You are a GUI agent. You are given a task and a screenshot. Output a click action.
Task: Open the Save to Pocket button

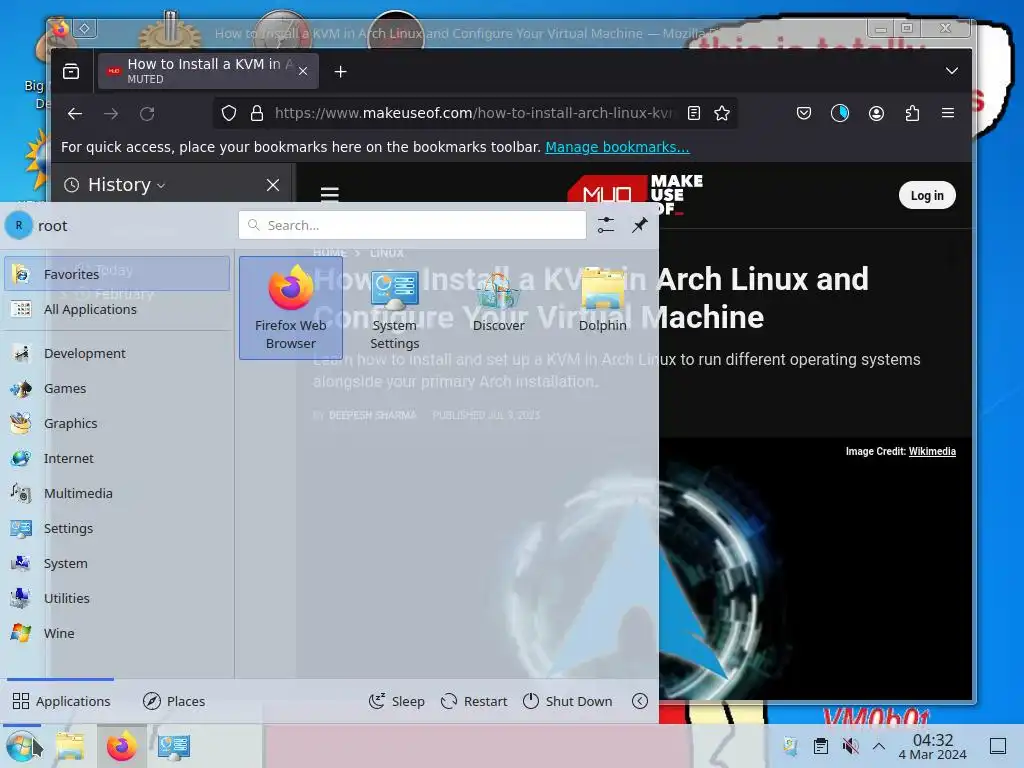pyautogui.click(x=804, y=114)
